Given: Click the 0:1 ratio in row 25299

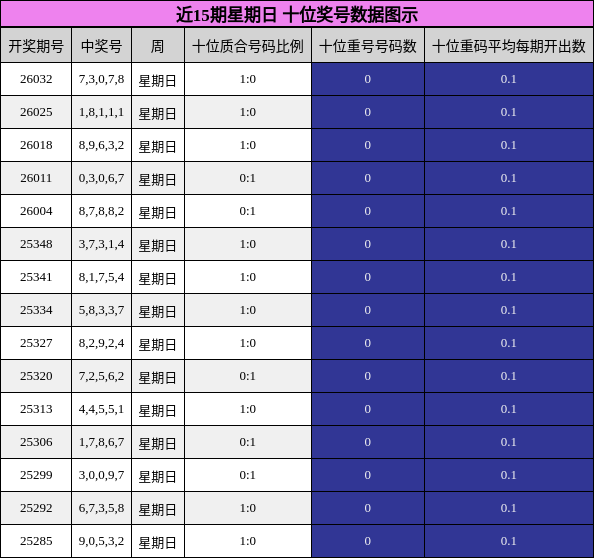Looking at the screenshot, I should click(x=248, y=475).
